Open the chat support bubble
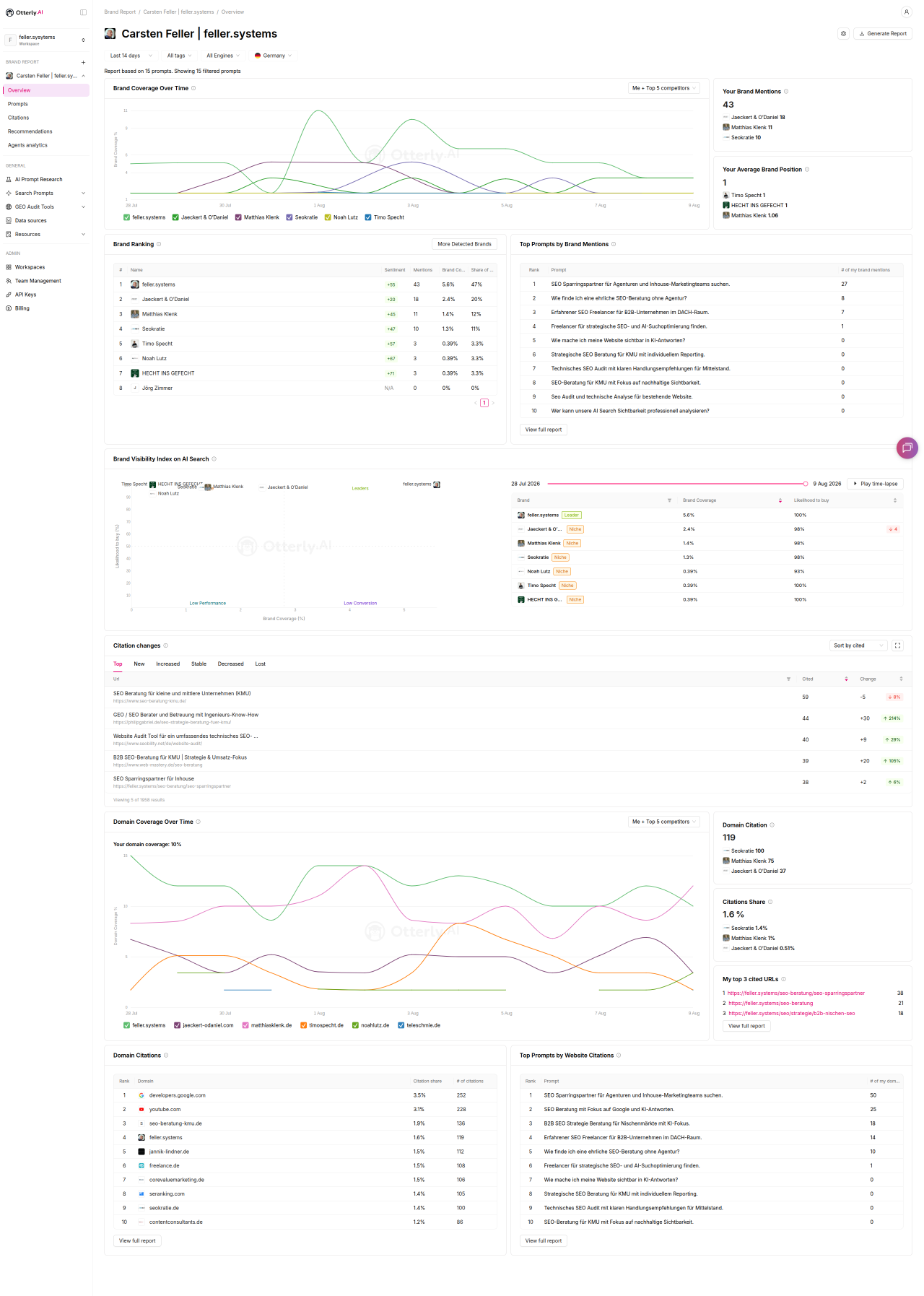The height and width of the screenshot is (1296, 924). point(907,448)
